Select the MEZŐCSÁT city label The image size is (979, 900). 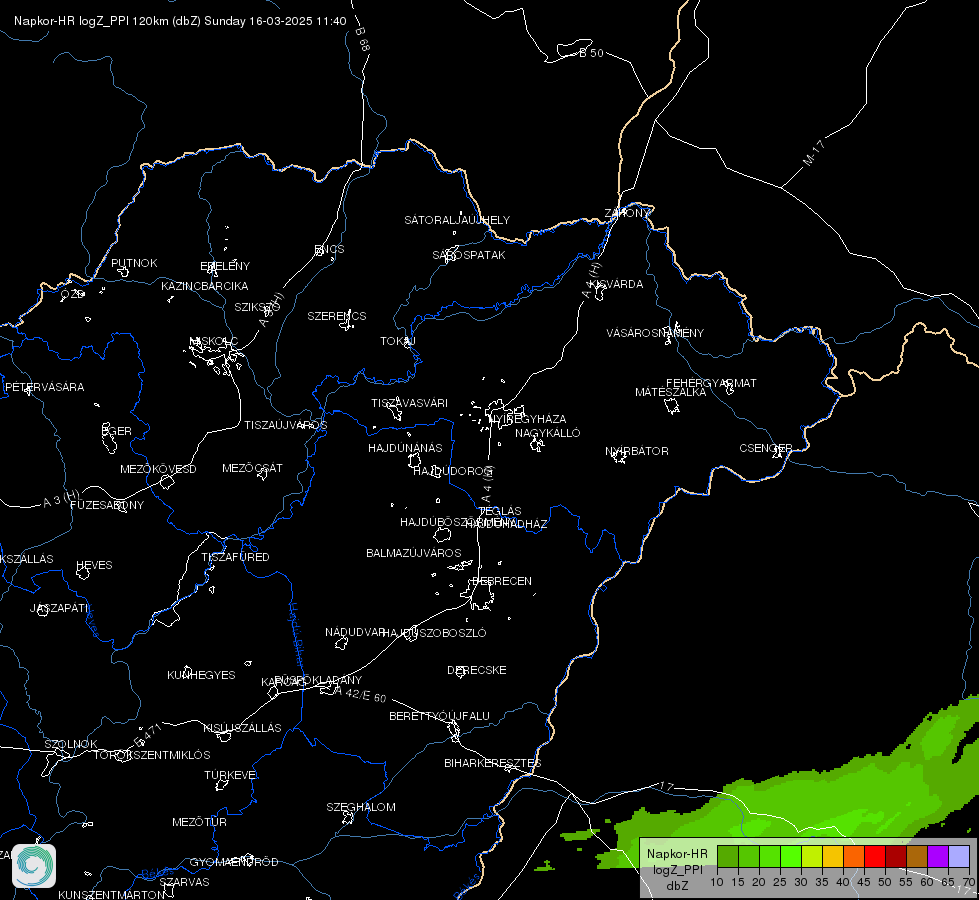coord(252,468)
